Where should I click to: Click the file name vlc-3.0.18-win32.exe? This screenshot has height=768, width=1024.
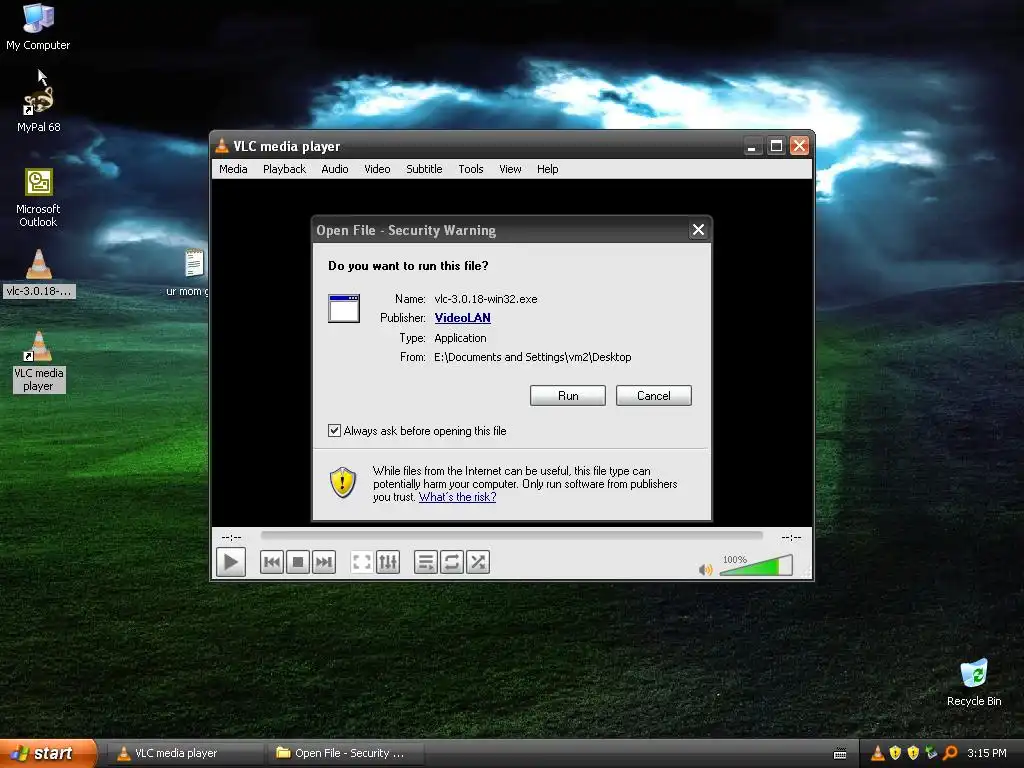tap(486, 299)
